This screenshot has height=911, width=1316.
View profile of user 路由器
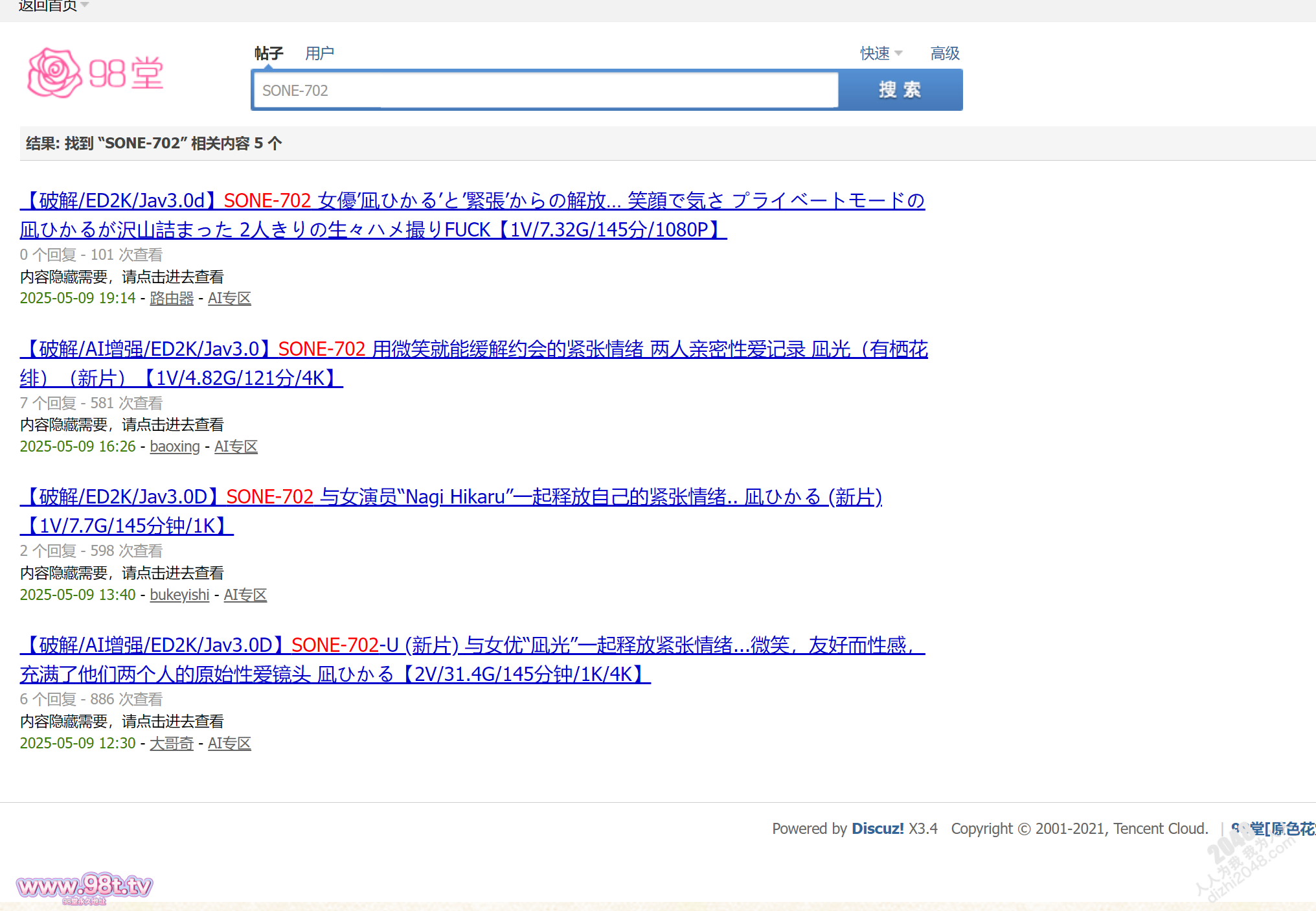pos(172,298)
